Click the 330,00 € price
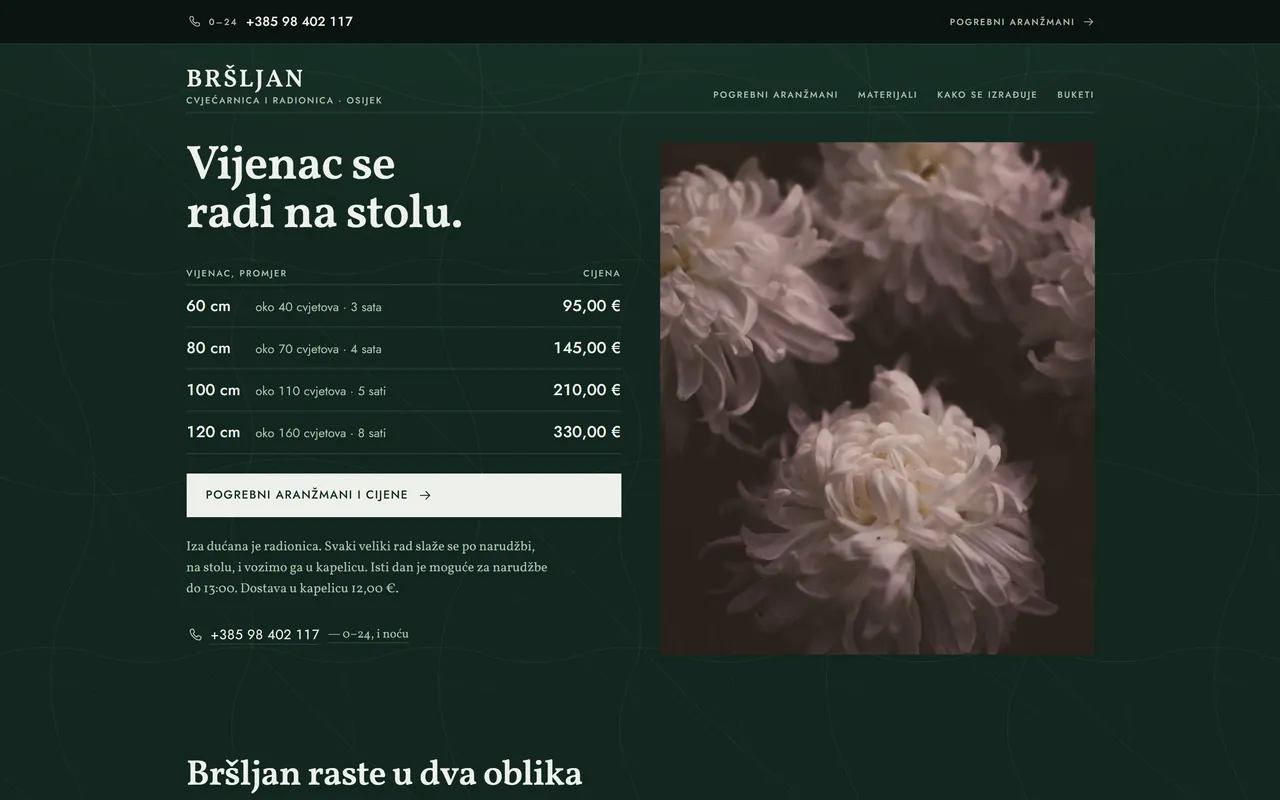The image size is (1280, 800). [x=587, y=432]
